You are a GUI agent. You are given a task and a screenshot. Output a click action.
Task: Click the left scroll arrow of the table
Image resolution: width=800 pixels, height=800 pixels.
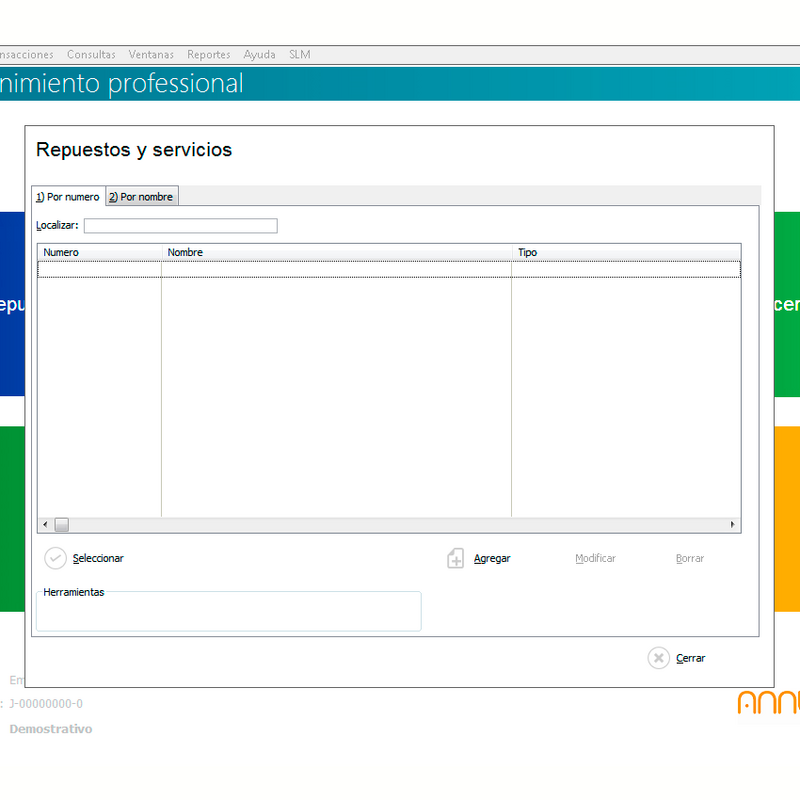(45, 524)
